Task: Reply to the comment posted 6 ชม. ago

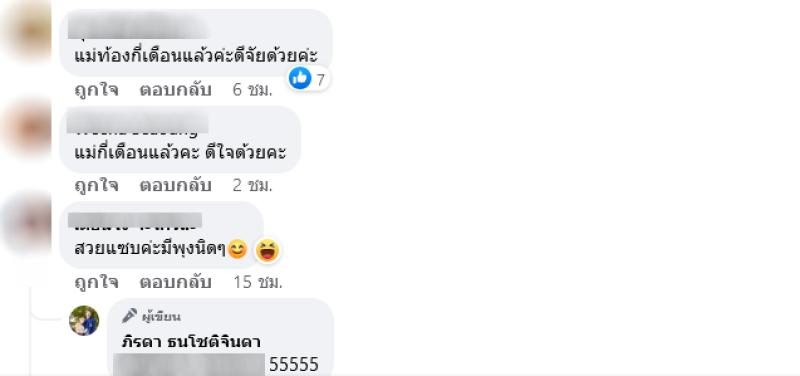Action: [176, 90]
